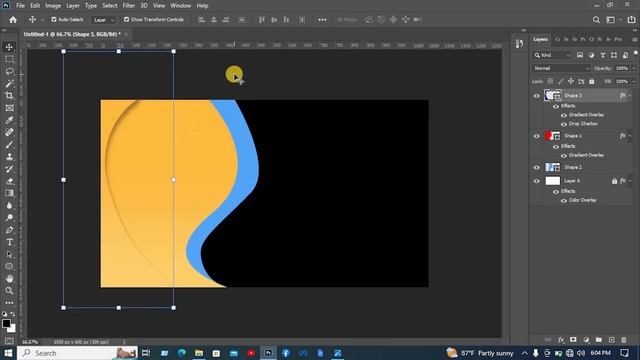
Task: Click the delete layer trash icon
Action: tap(624, 340)
